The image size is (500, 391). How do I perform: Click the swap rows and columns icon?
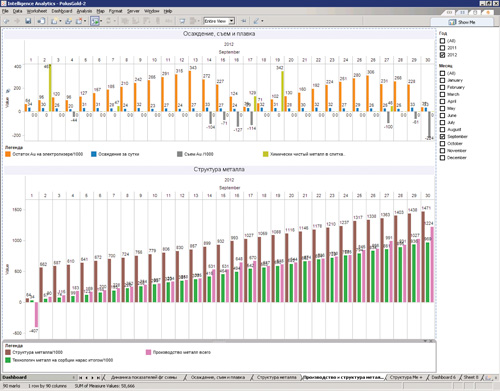125,21
